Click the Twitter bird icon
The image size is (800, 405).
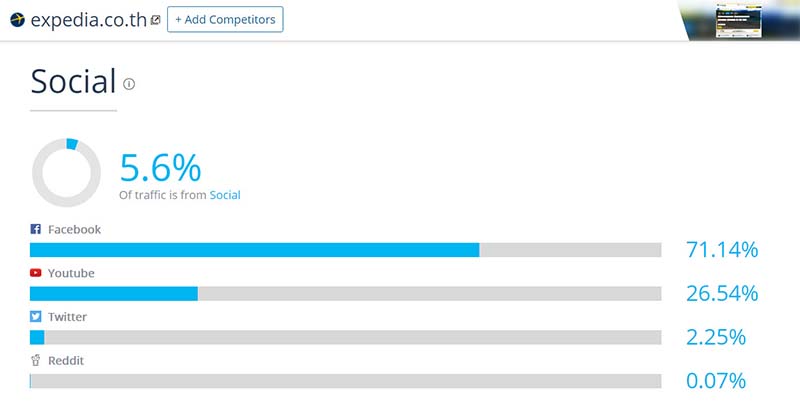pyautogui.click(x=36, y=317)
